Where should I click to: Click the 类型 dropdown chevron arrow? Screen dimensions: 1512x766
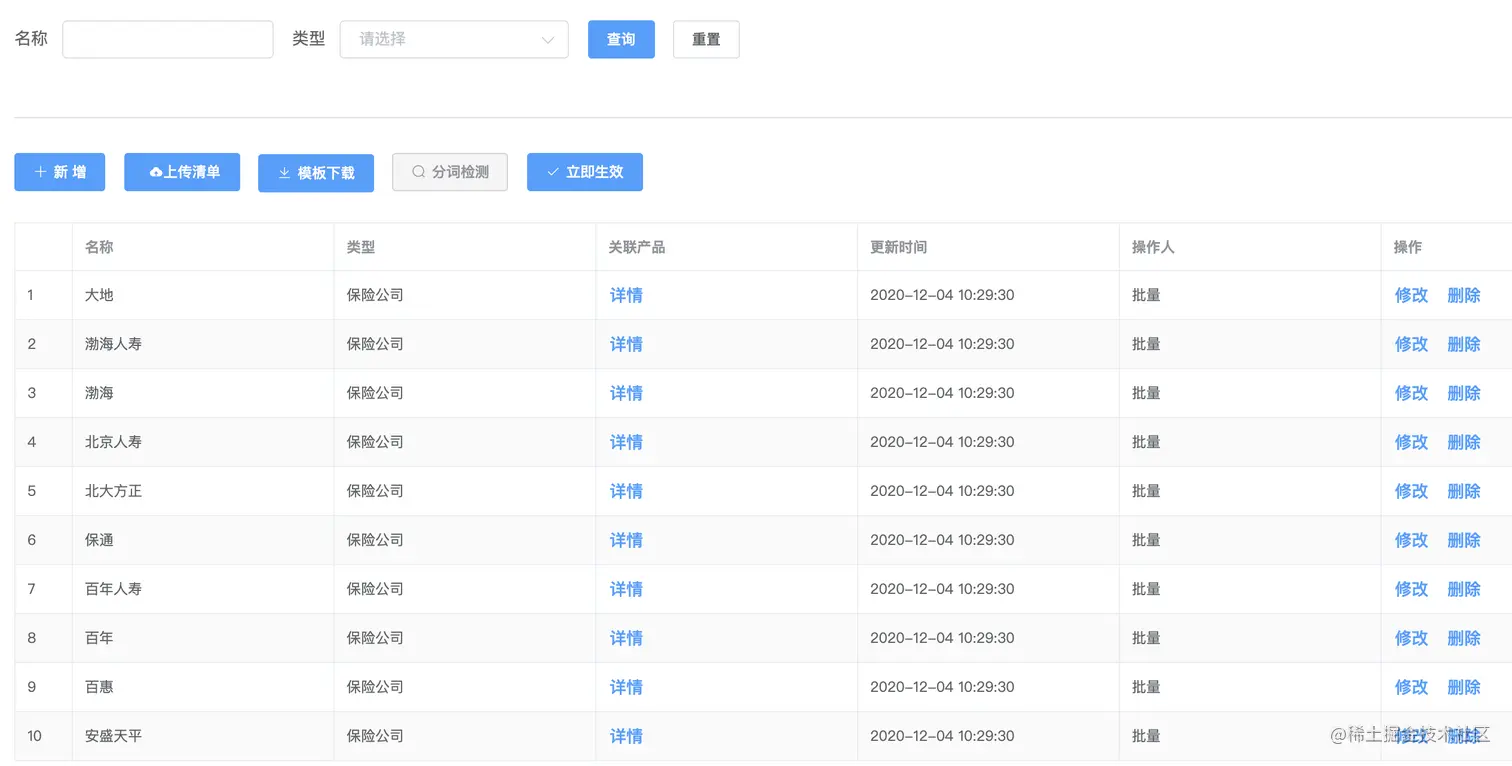[x=548, y=40]
